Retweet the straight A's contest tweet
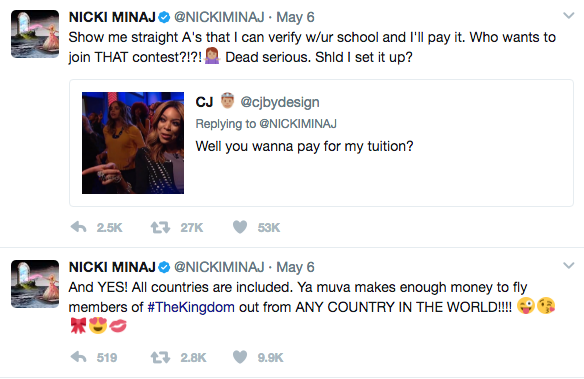 [160, 227]
